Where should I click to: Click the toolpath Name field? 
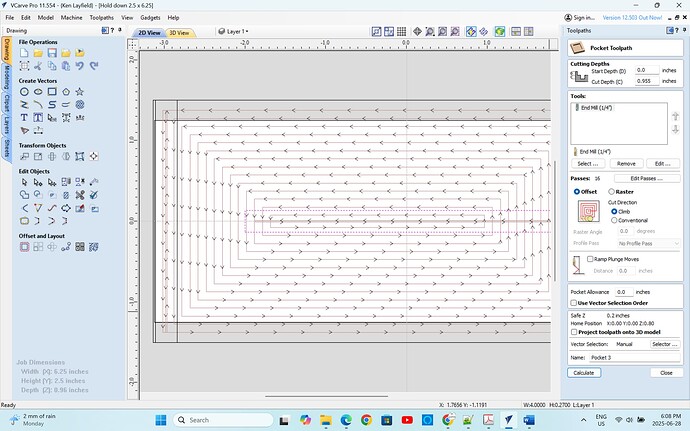point(635,357)
